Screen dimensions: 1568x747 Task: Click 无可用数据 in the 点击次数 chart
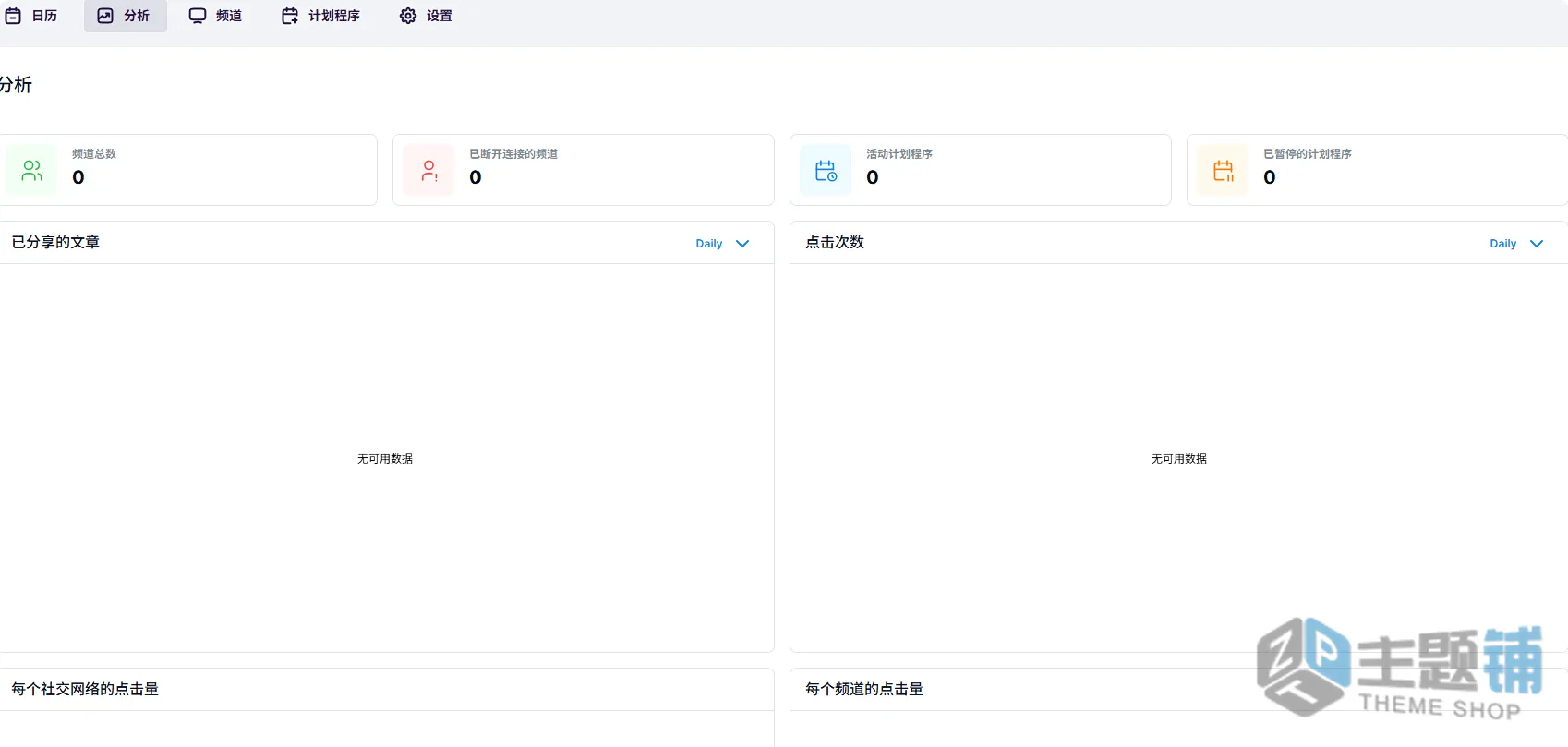(x=1179, y=459)
